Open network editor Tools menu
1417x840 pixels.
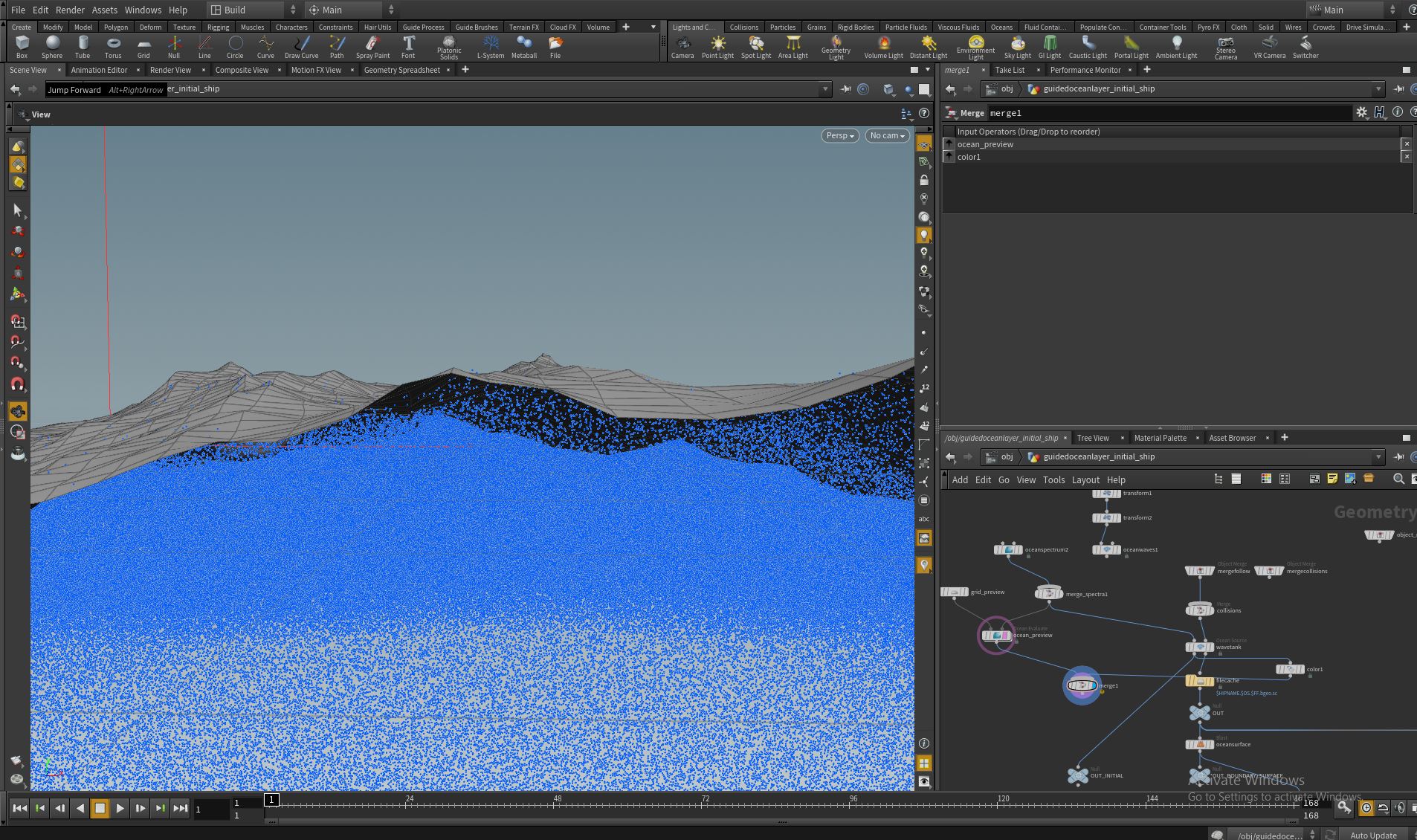coord(1053,479)
